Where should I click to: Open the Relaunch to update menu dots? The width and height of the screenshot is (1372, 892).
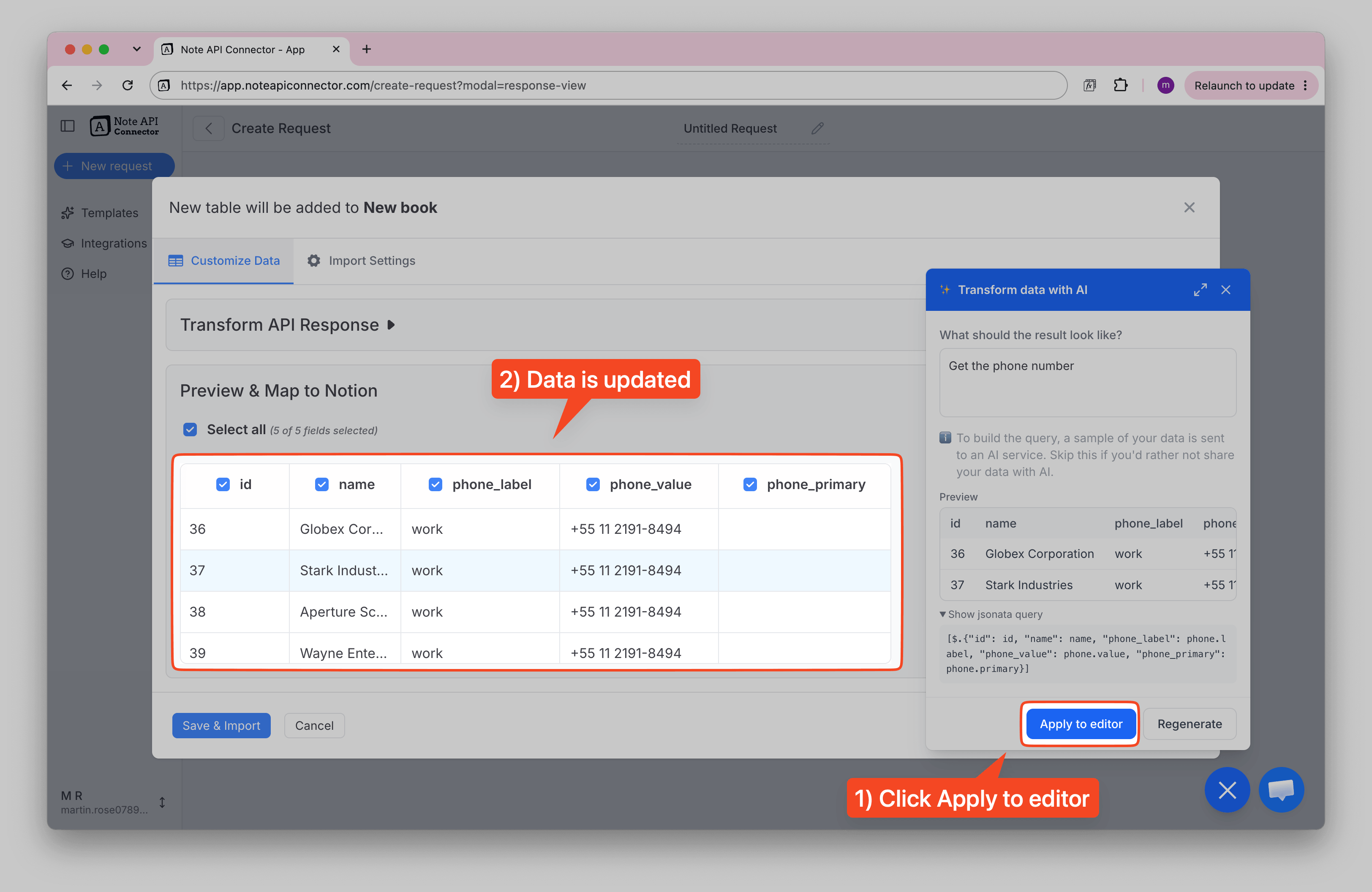1305,85
